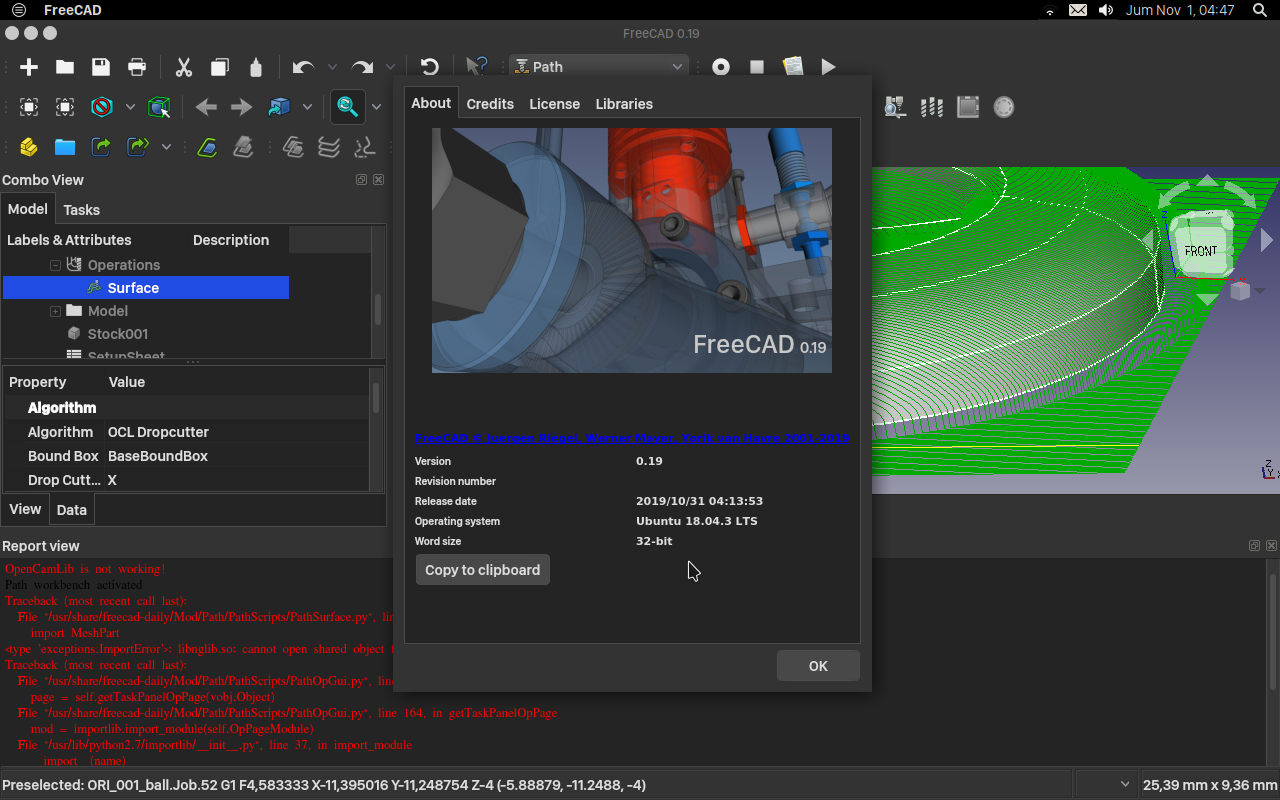Click the gray square panel icon
The width and height of the screenshot is (1280, 800).
(x=968, y=107)
